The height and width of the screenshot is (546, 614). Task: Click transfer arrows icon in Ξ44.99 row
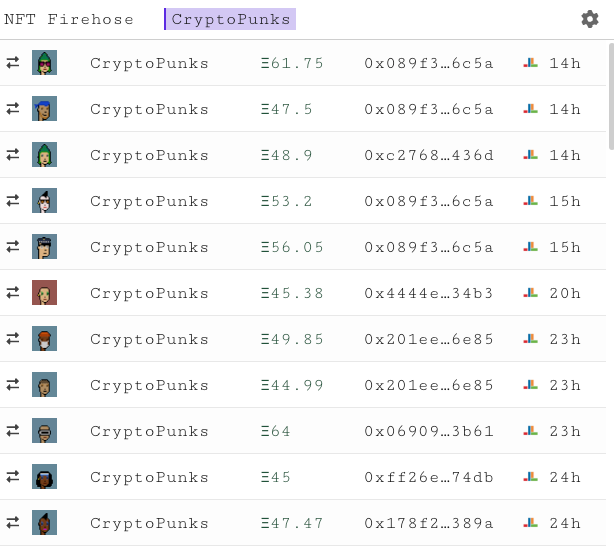[13, 385]
